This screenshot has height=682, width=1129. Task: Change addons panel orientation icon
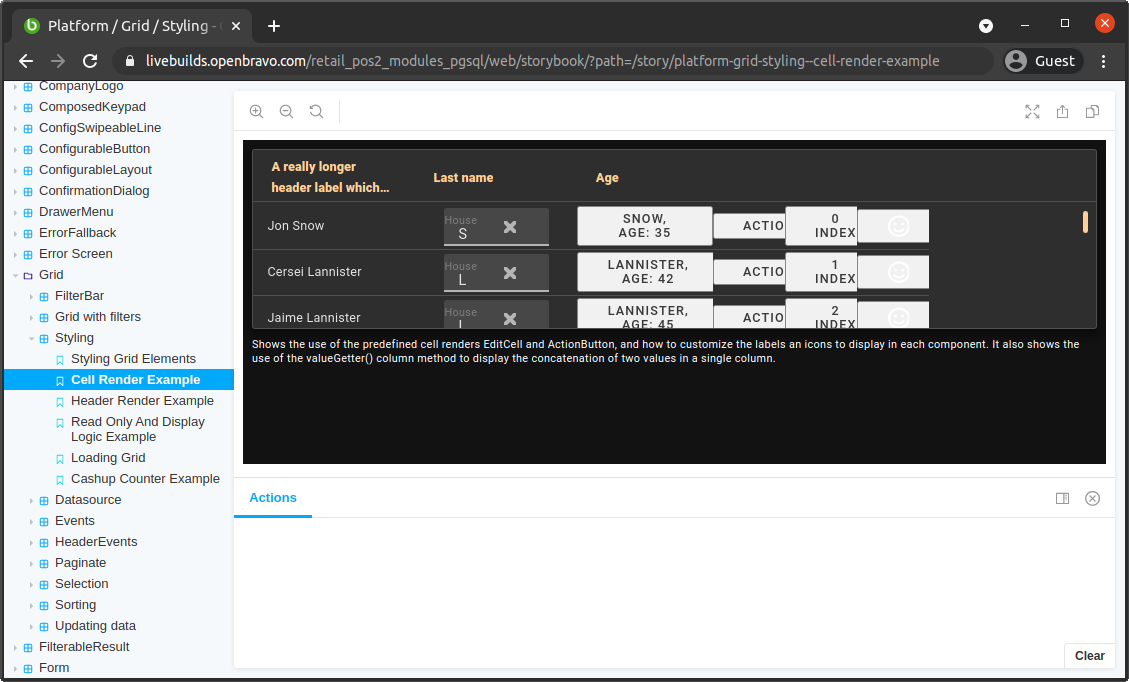tap(1063, 498)
